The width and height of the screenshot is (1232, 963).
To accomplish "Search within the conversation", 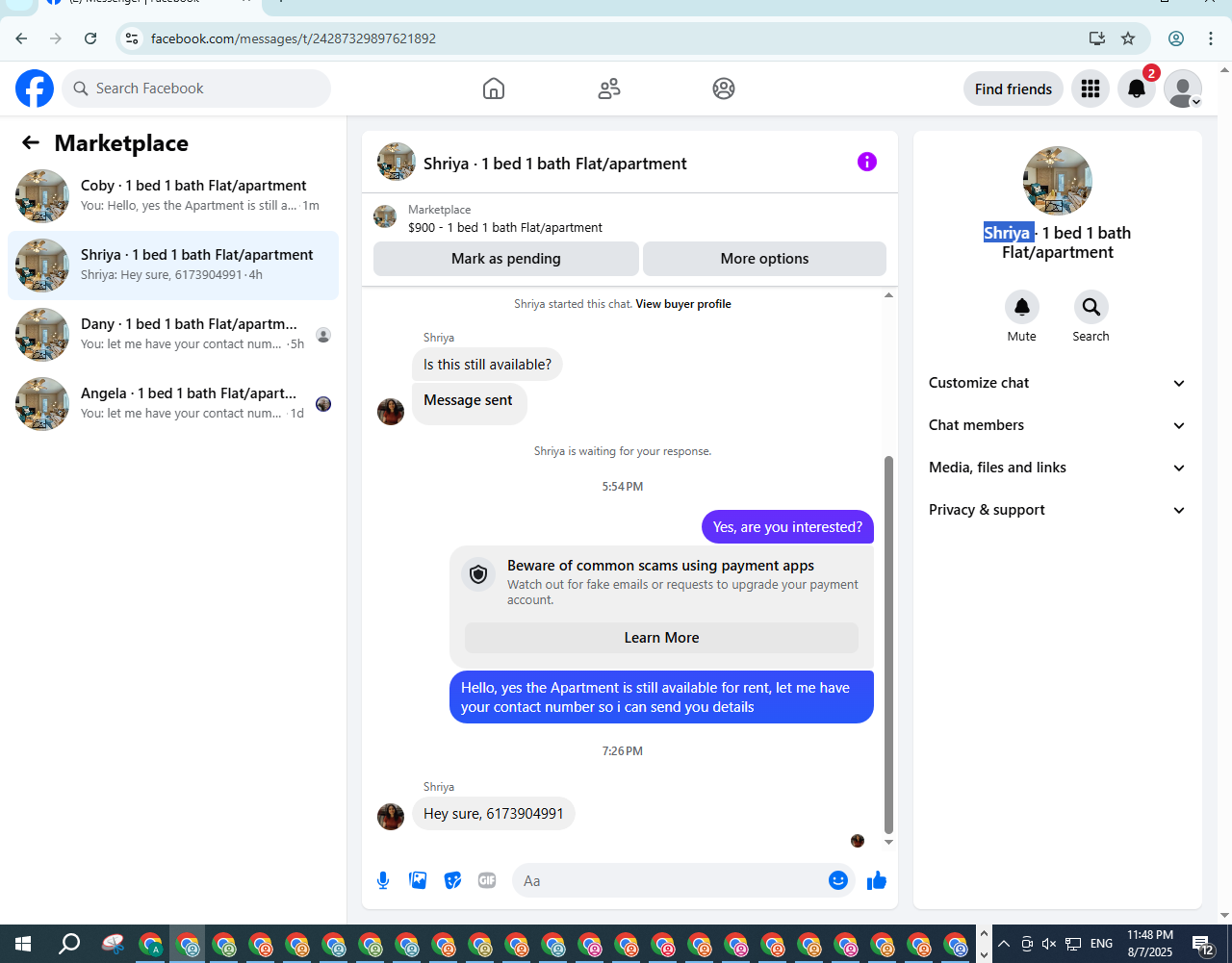I will (1091, 307).
